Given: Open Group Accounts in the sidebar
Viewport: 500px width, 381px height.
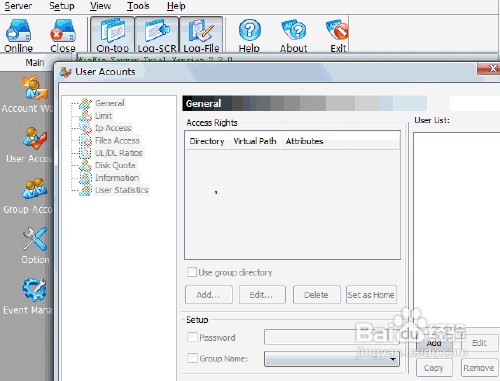Looking at the screenshot, I should tap(28, 195).
